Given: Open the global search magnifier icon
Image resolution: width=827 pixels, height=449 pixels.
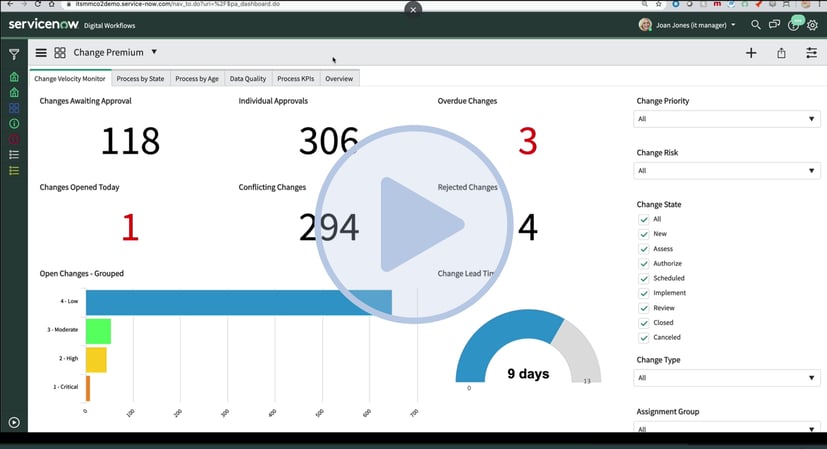Looking at the screenshot, I should click(x=756, y=25).
